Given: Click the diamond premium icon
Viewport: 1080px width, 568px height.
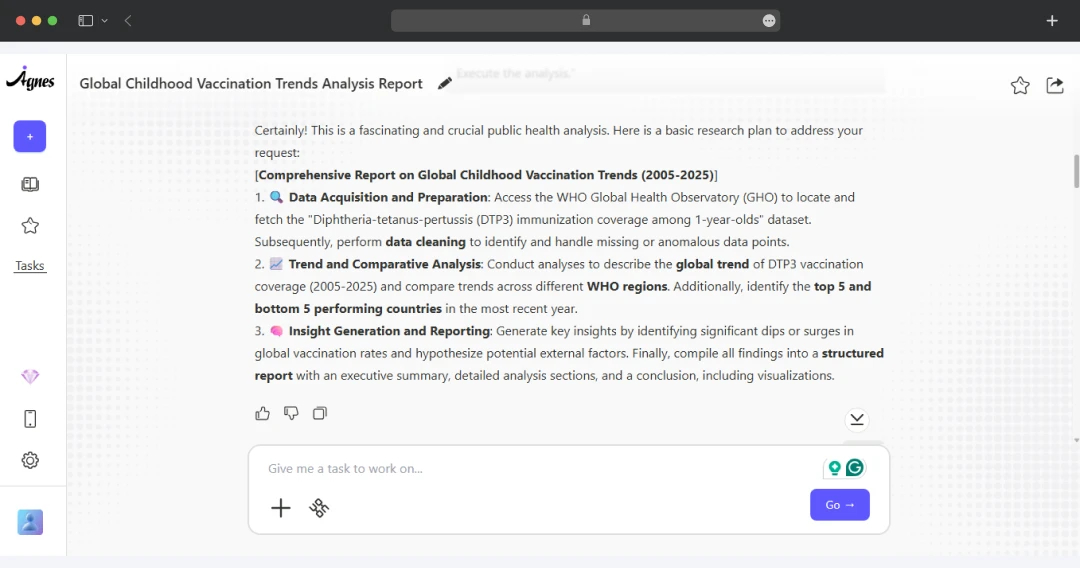Looking at the screenshot, I should click(x=30, y=377).
